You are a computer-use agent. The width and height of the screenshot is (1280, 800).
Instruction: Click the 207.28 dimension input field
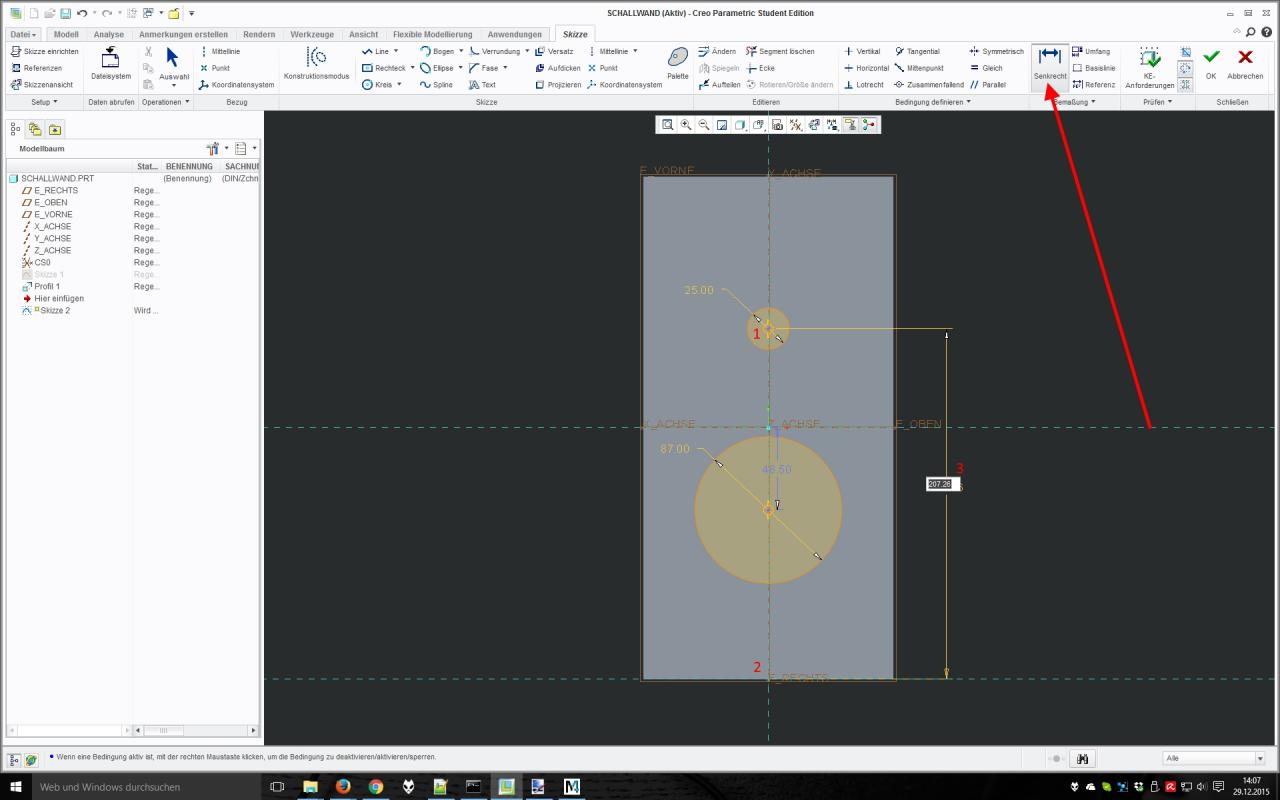click(941, 484)
